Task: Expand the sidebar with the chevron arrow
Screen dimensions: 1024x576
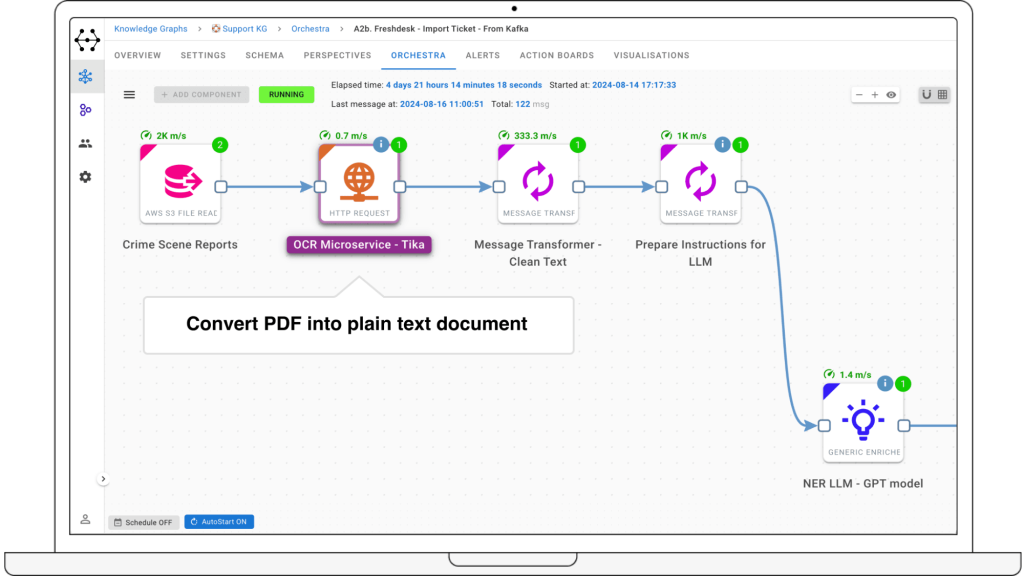Action: tap(103, 479)
